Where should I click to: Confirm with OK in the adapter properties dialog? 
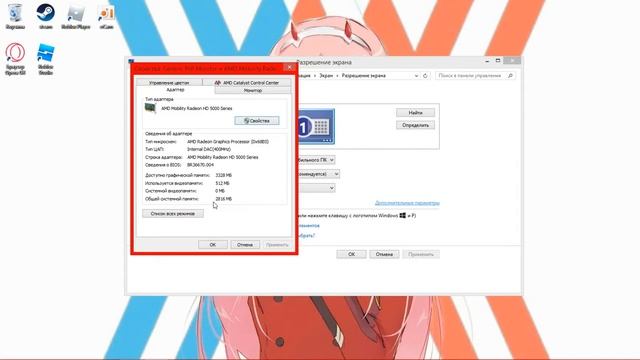tap(213, 245)
